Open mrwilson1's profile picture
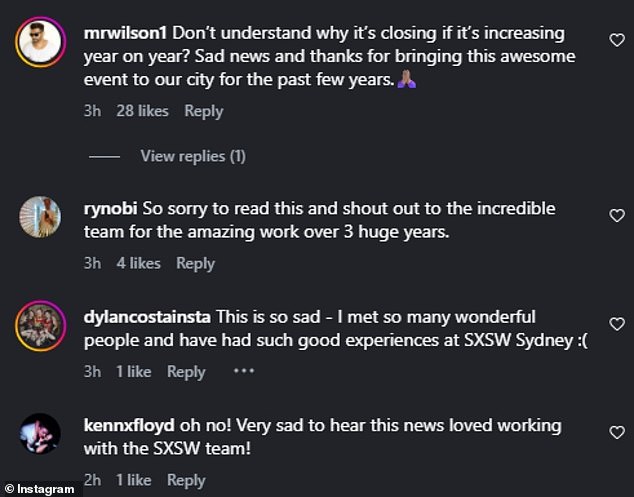This screenshot has height=497, width=634. (x=40, y=42)
